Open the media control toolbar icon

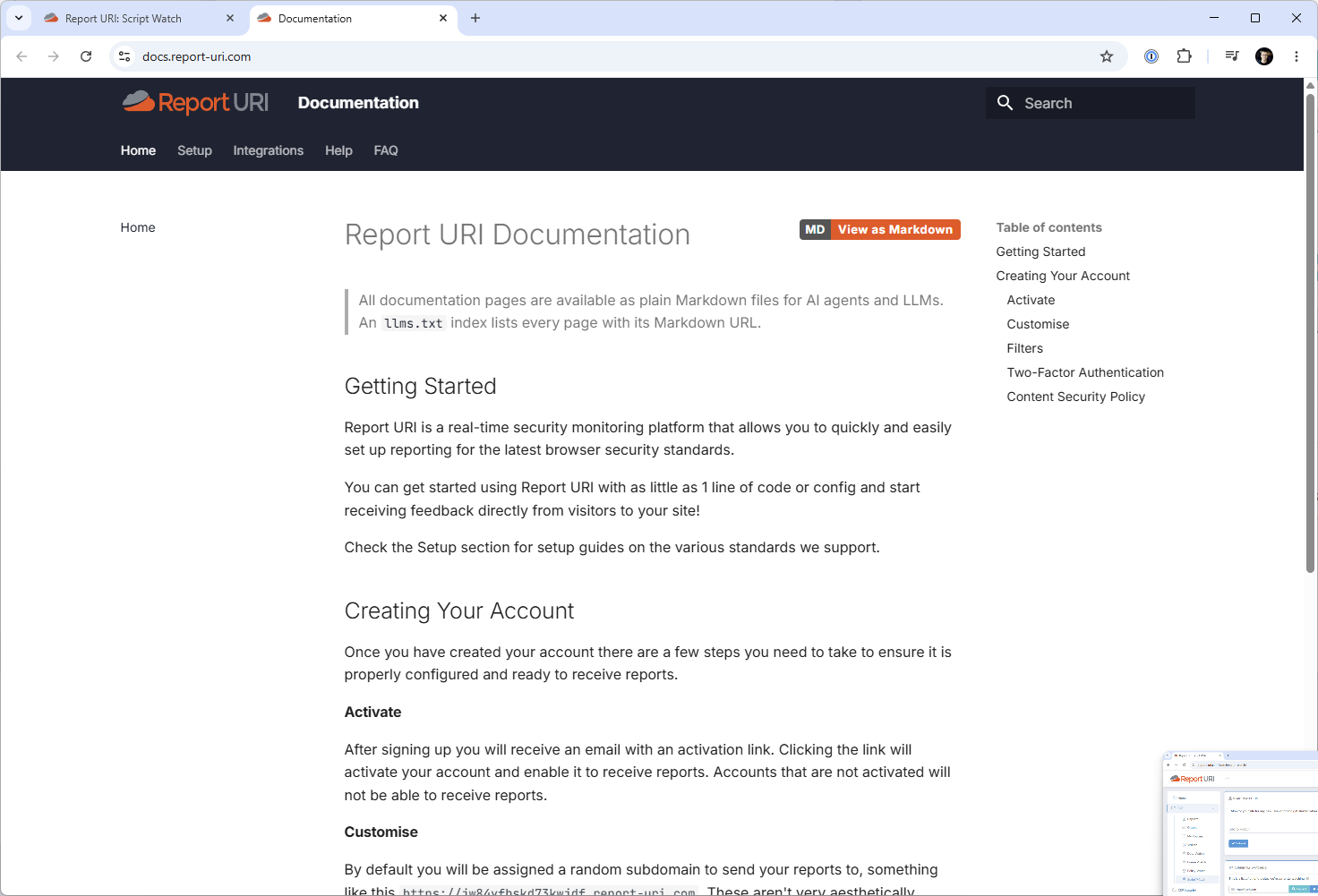1232,56
